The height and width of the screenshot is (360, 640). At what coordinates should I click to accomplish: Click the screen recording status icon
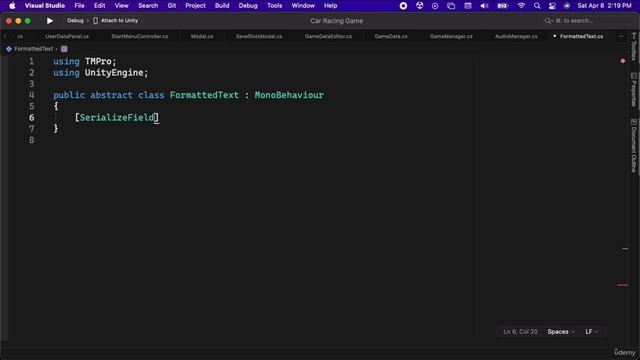[403, 6]
